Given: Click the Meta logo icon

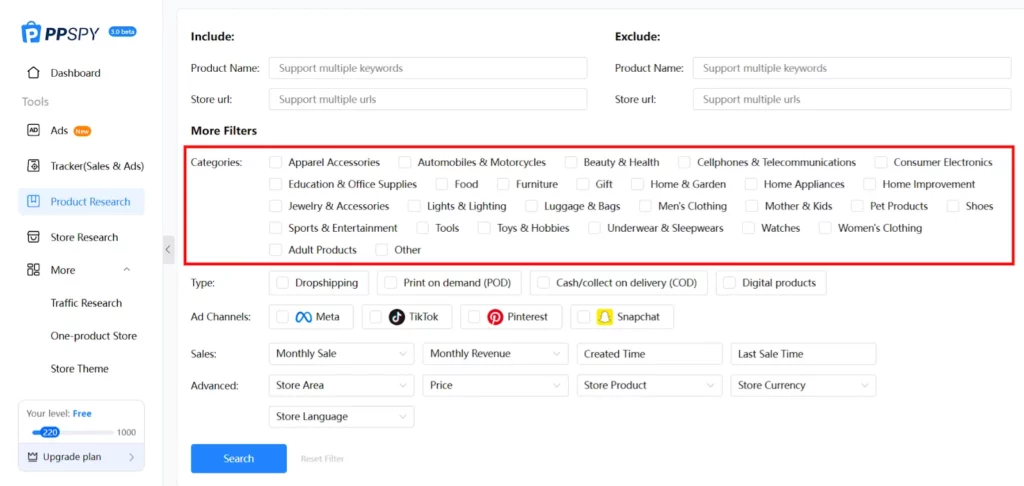Looking at the screenshot, I should click(x=302, y=317).
